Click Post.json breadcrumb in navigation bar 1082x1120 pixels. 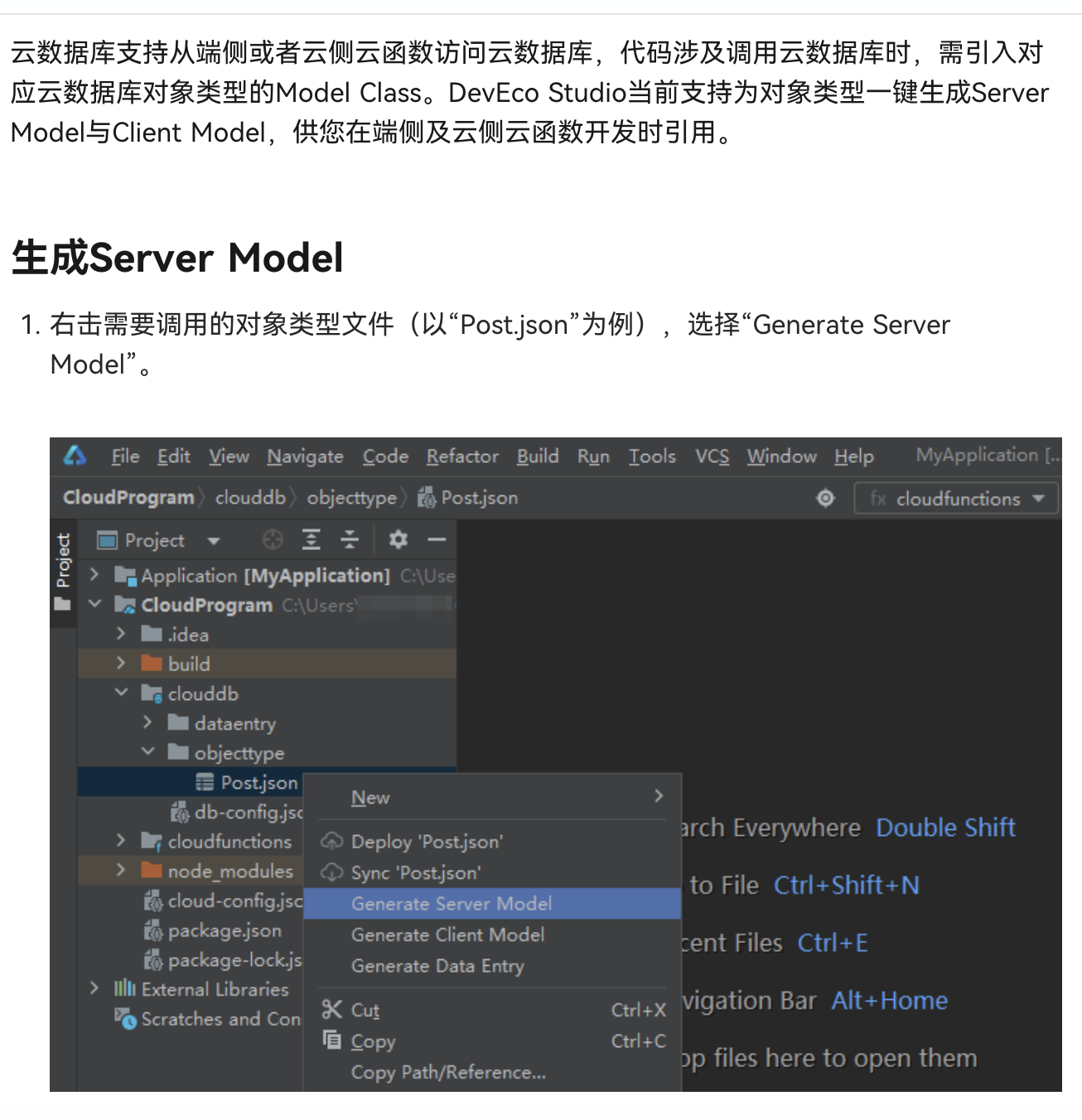[x=468, y=498]
